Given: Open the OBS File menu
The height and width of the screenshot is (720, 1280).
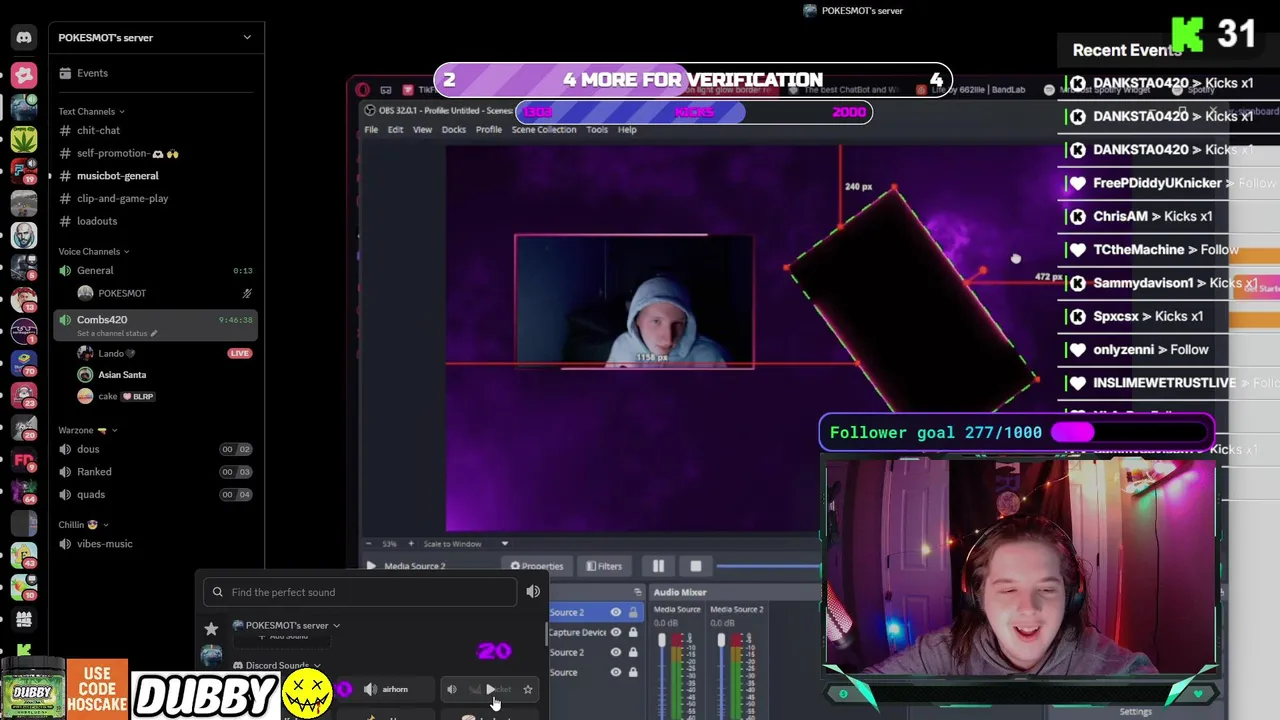Looking at the screenshot, I should click(371, 130).
